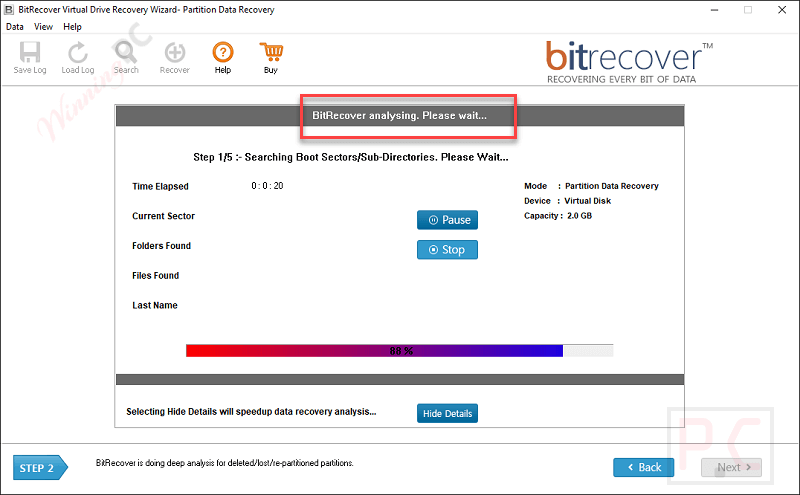Viewport: 800px width, 495px height.
Task: Click the 'BitRecover analysing. Please wait...' header
Action: pos(399,115)
